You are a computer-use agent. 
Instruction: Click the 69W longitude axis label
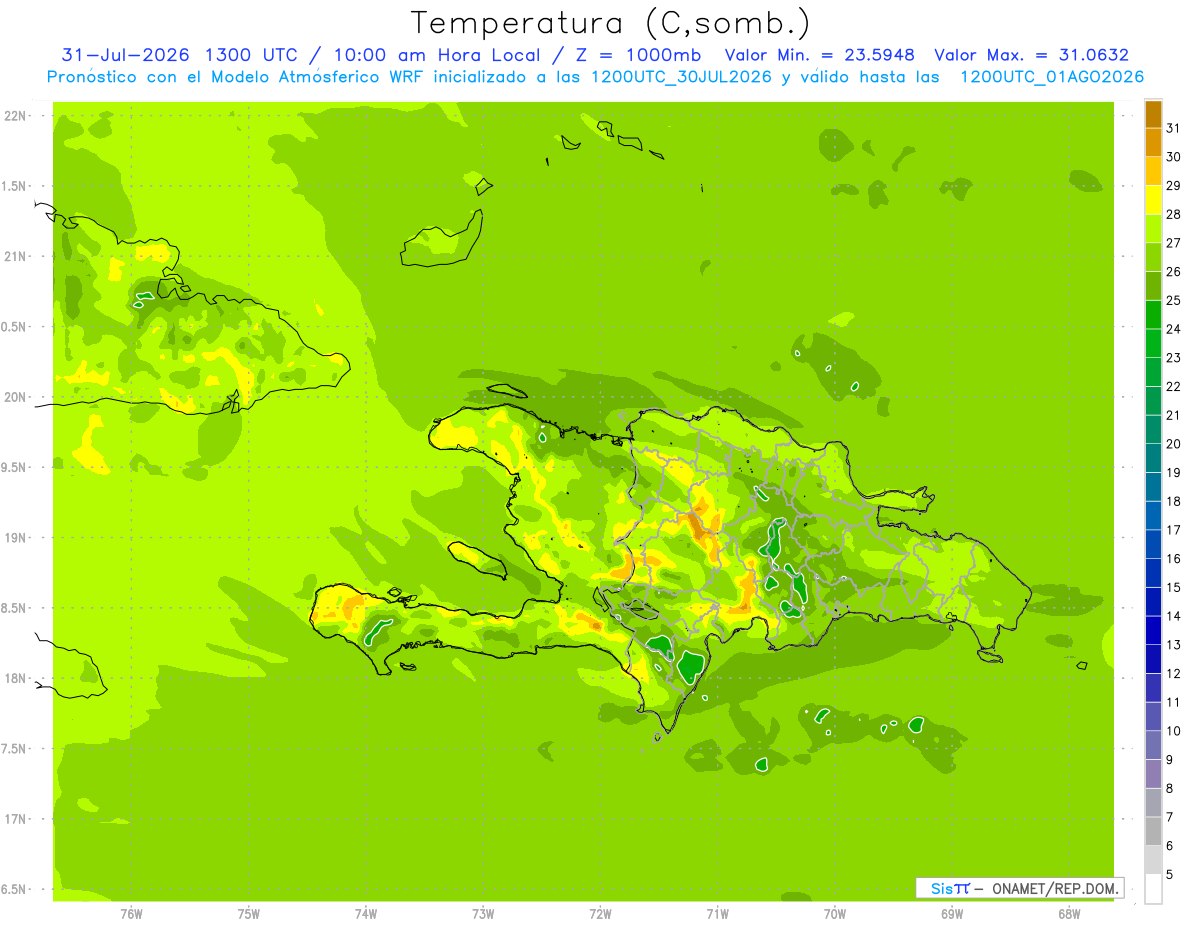pos(952,914)
